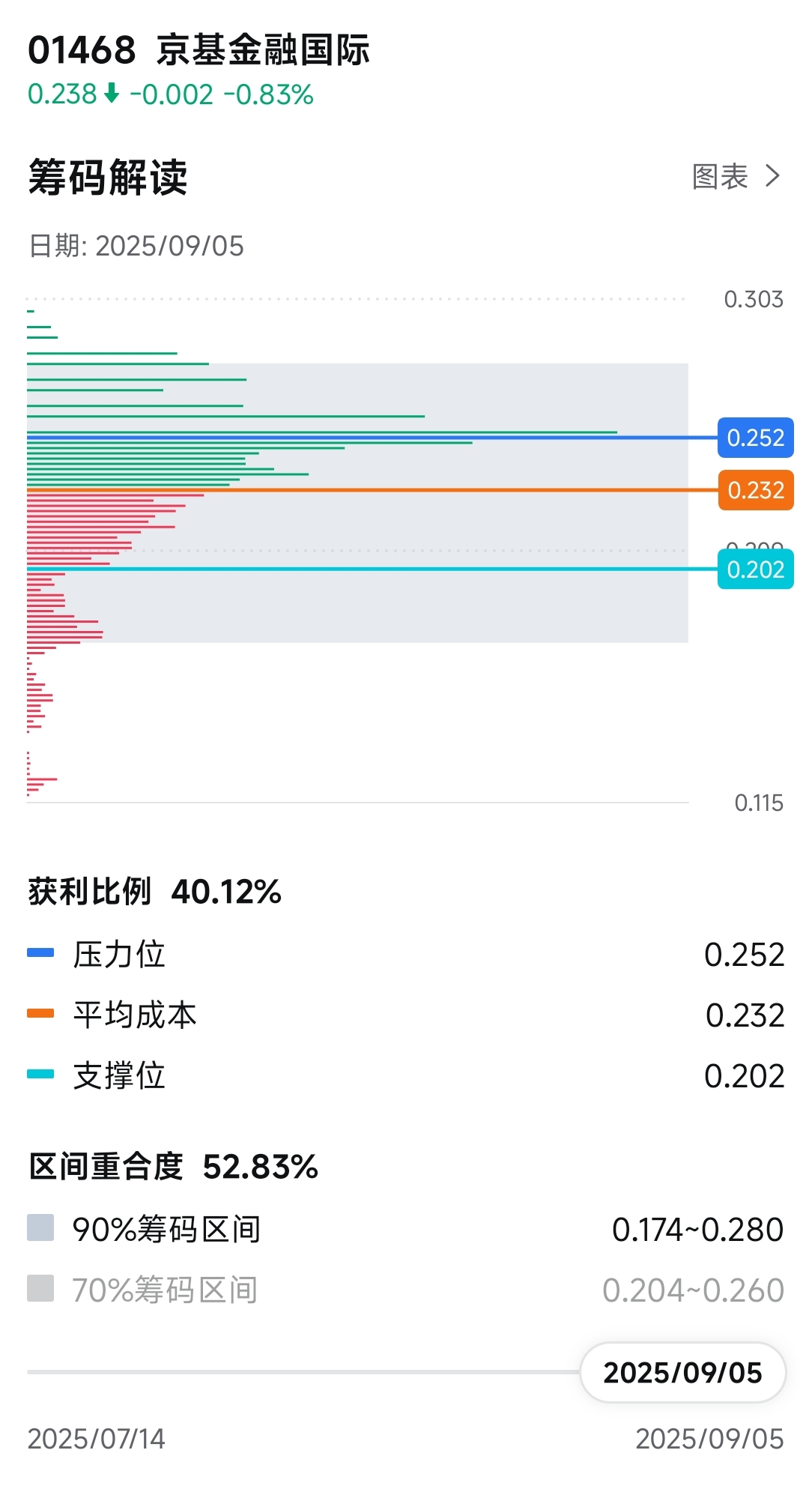
Task: Select the cyan 支撑位 legend marker
Action: pyautogui.click(x=40, y=1075)
